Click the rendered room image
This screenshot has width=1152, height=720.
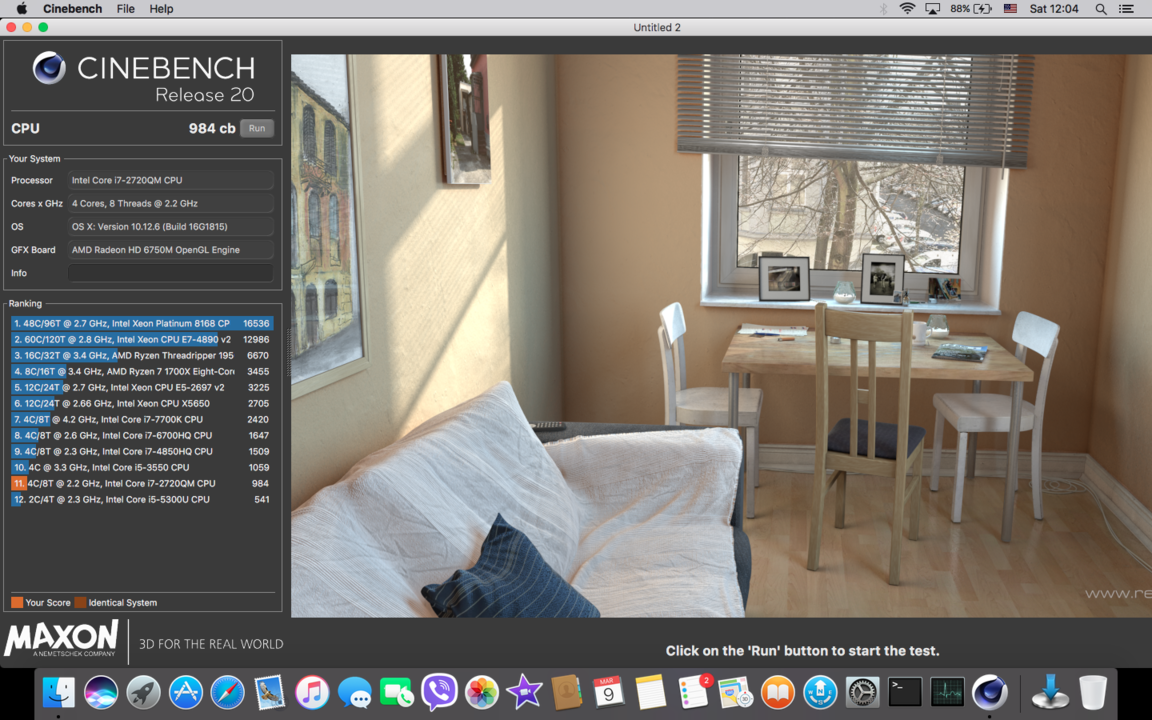tap(721, 335)
